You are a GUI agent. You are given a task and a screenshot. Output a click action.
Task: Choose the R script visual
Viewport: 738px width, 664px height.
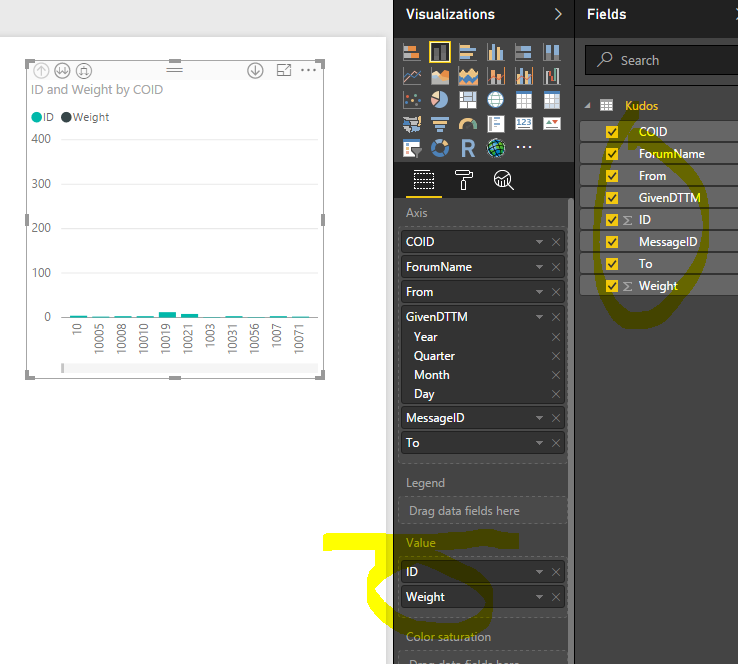click(x=467, y=148)
